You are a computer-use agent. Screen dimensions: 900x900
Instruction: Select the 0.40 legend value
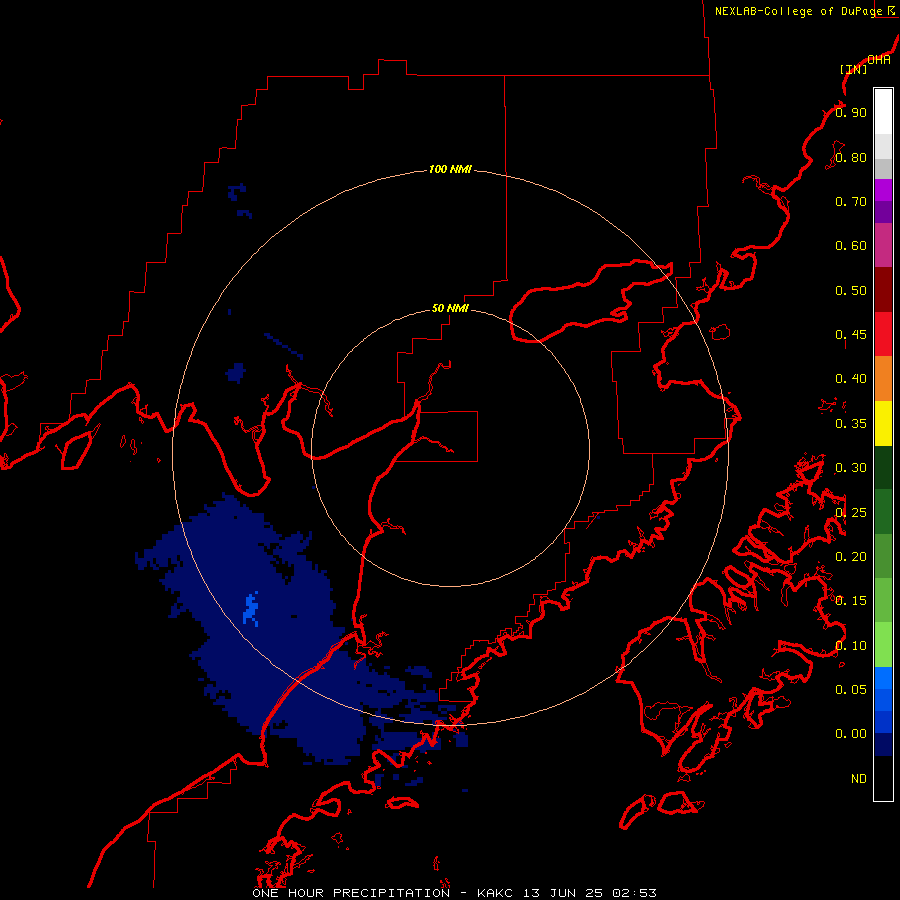pos(851,379)
